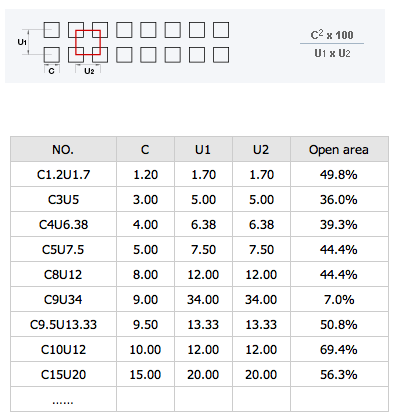Click the red square in the diagram
This screenshot has width=398, height=419.
[x=88, y=42]
